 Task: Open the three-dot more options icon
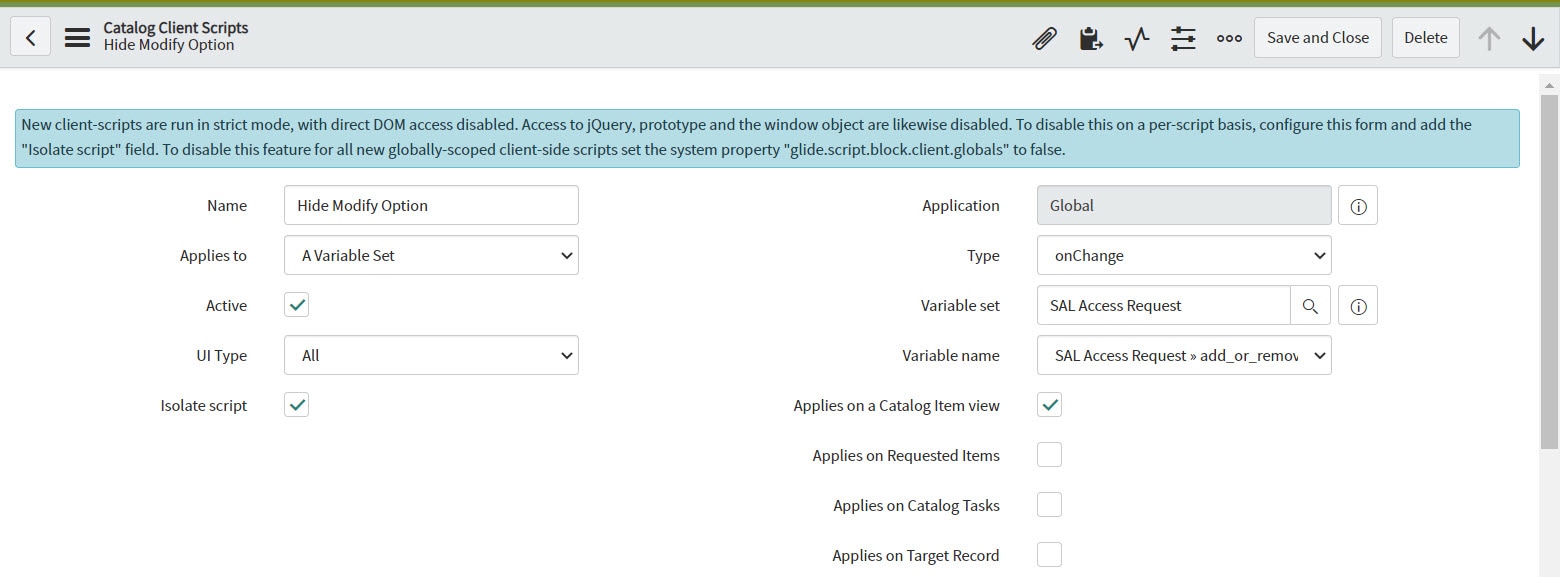coord(1229,38)
